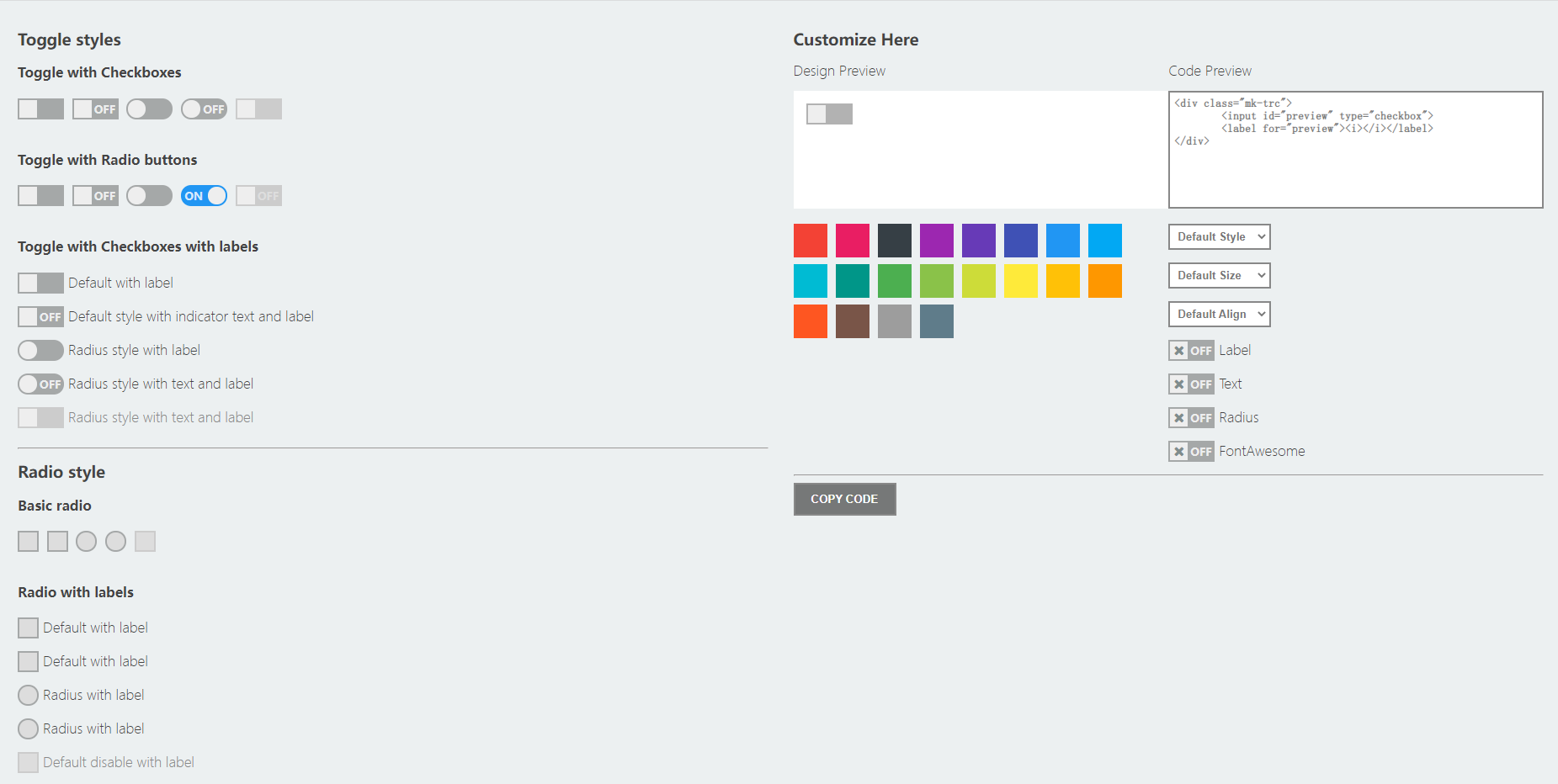This screenshot has width=1558, height=784.
Task: Enable the Radius option toggle
Action: [x=1191, y=418]
